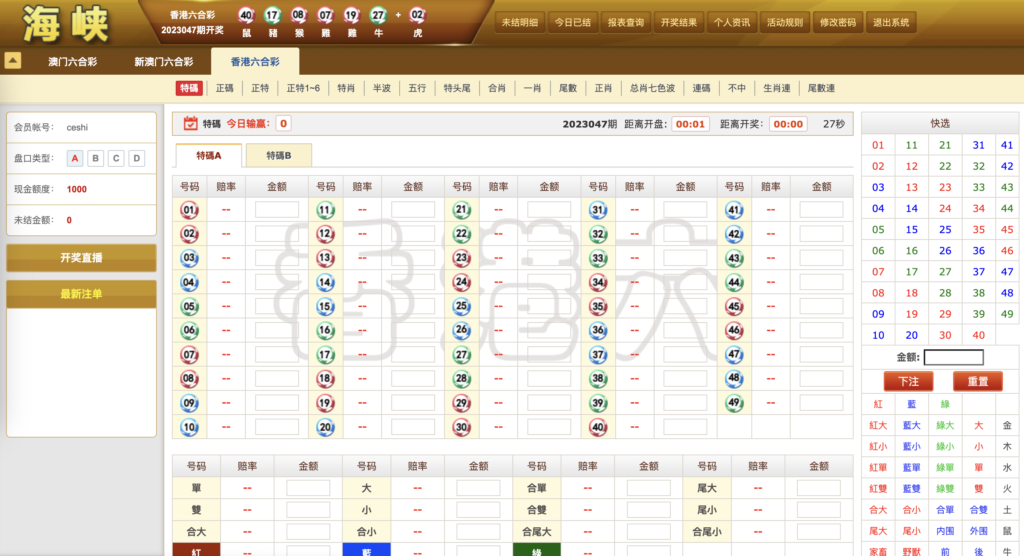The image size is (1024, 556).
Task: Expand the 最新注单 panel
Action: point(81,294)
